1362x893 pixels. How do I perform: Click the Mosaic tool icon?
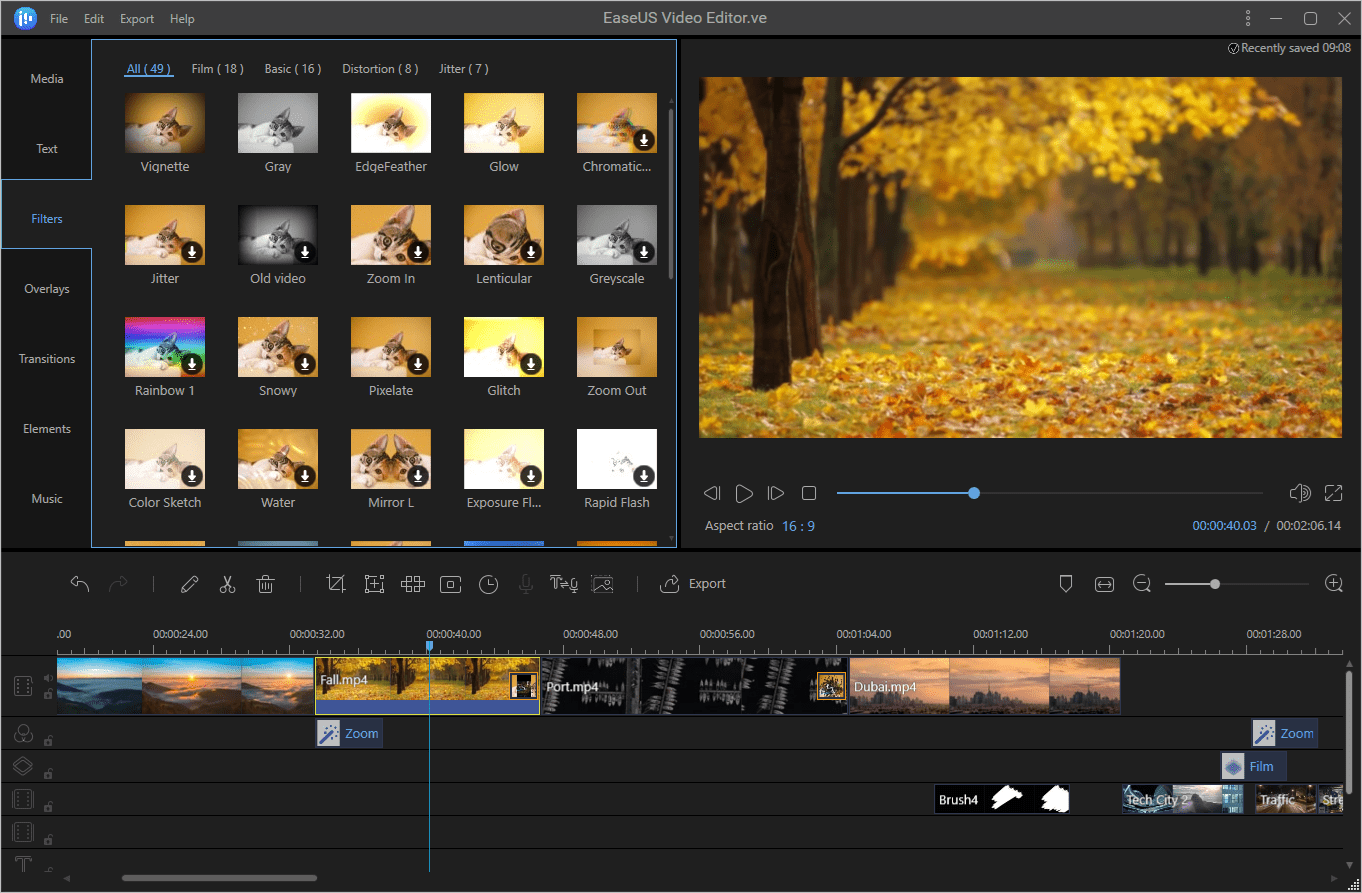point(413,584)
